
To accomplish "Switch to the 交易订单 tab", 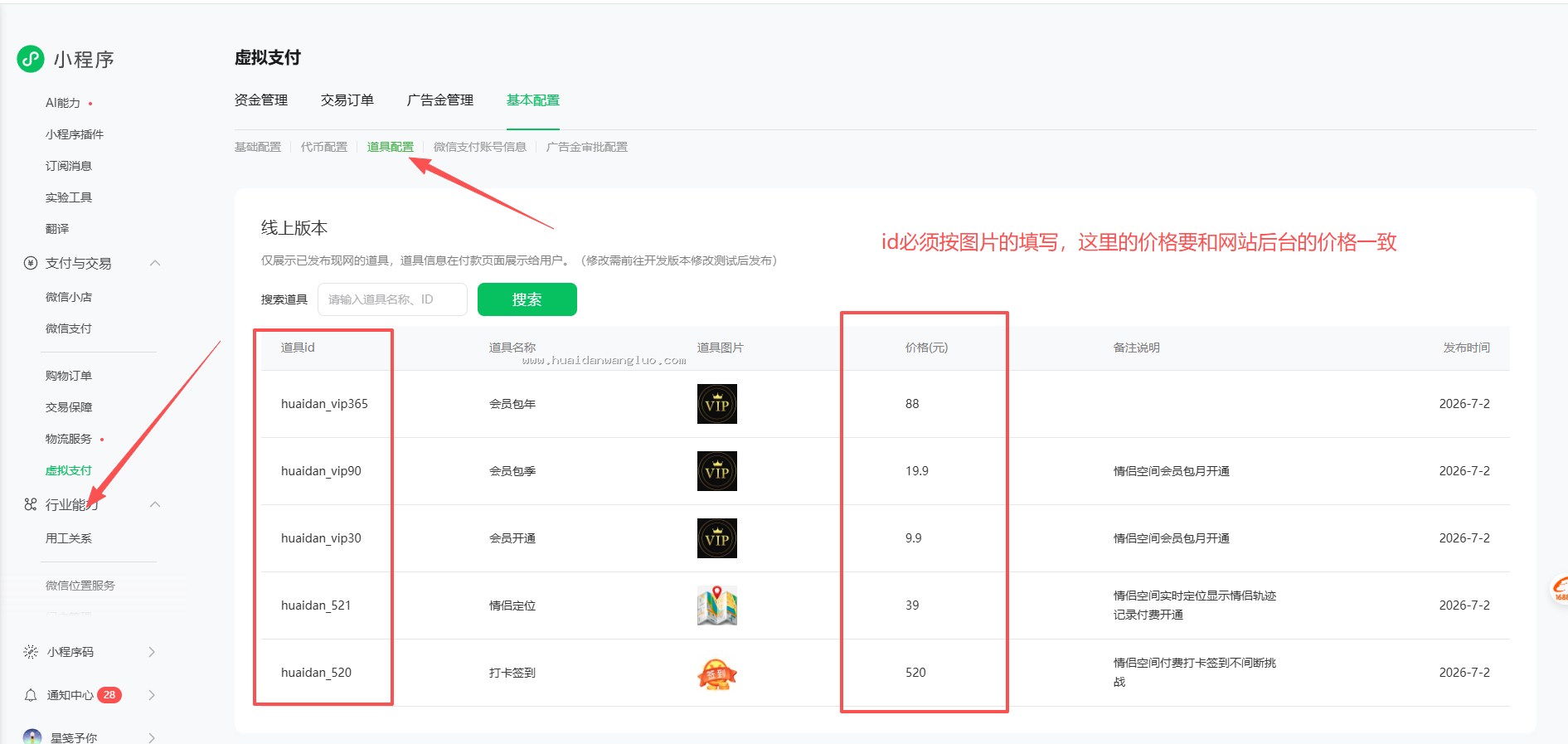I will [x=347, y=100].
